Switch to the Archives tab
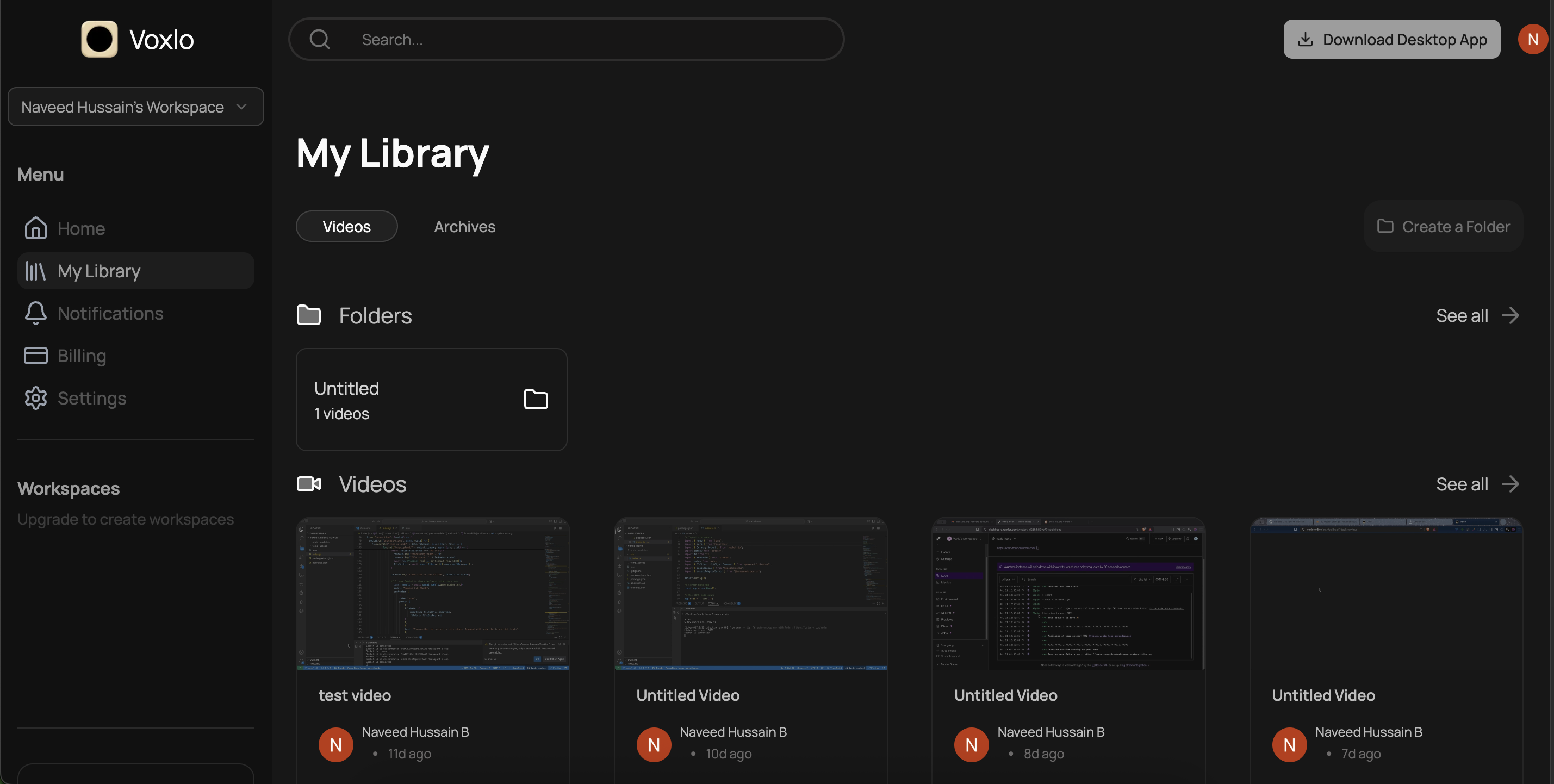The image size is (1554, 784). click(464, 226)
